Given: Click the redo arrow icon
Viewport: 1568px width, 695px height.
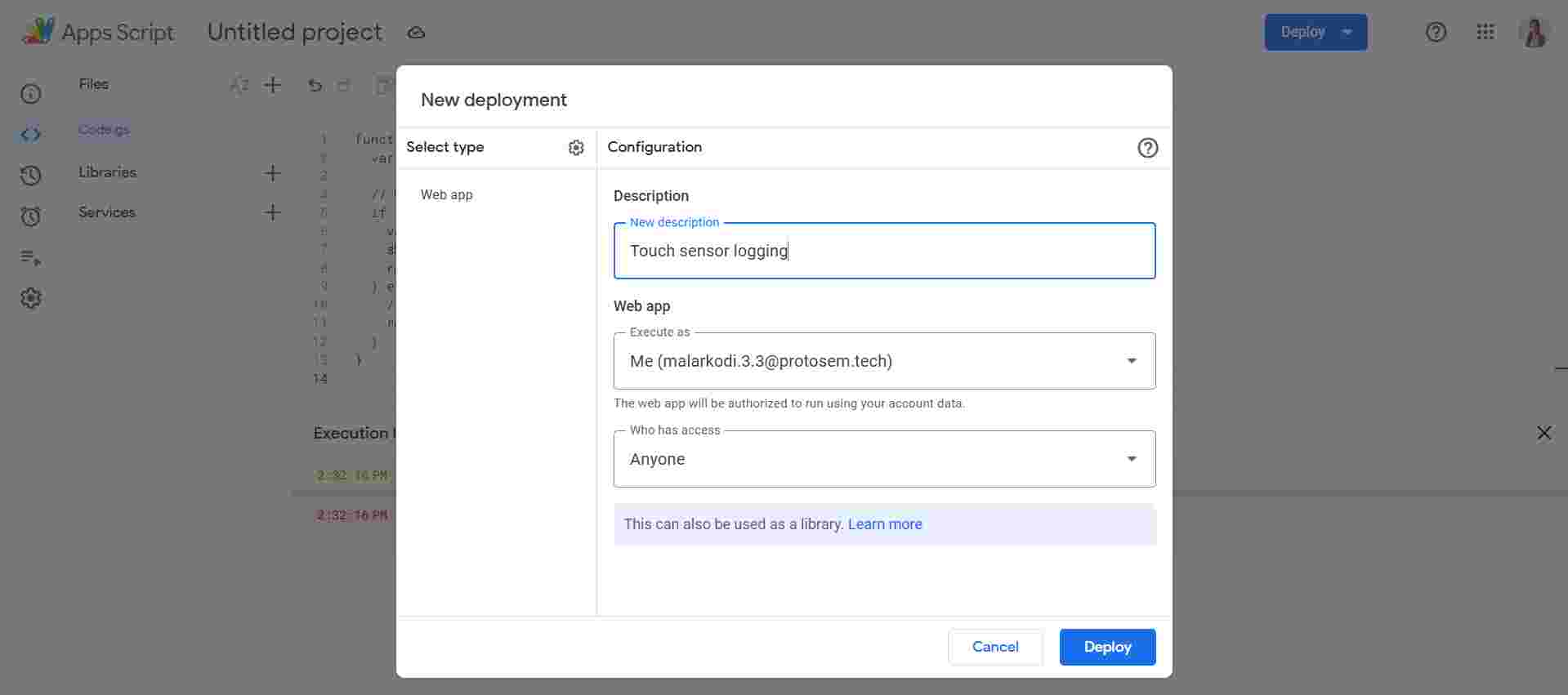Looking at the screenshot, I should [x=344, y=85].
